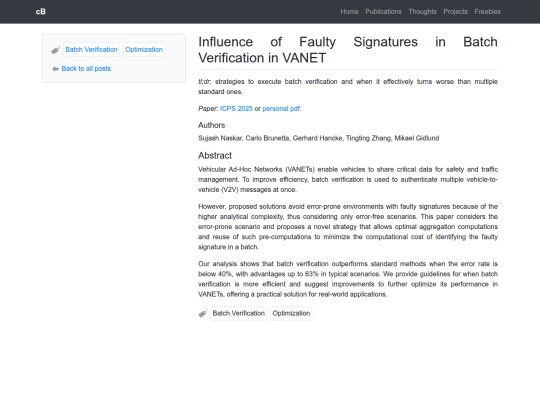This screenshot has height=405, width=540.
Task: Click the back arrow icon
Action: click(x=55, y=69)
